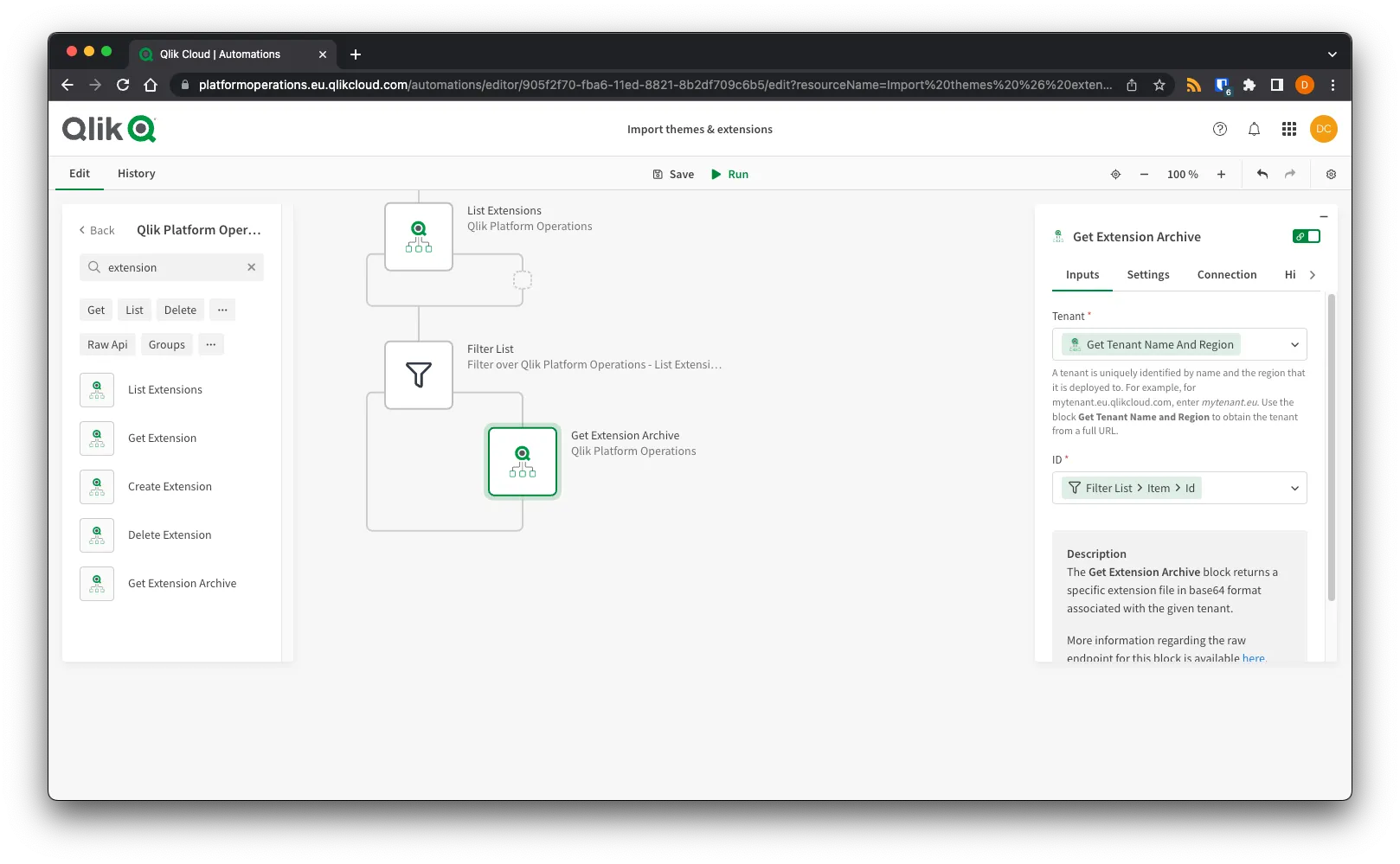
Task: Save the automation
Action: [x=673, y=174]
